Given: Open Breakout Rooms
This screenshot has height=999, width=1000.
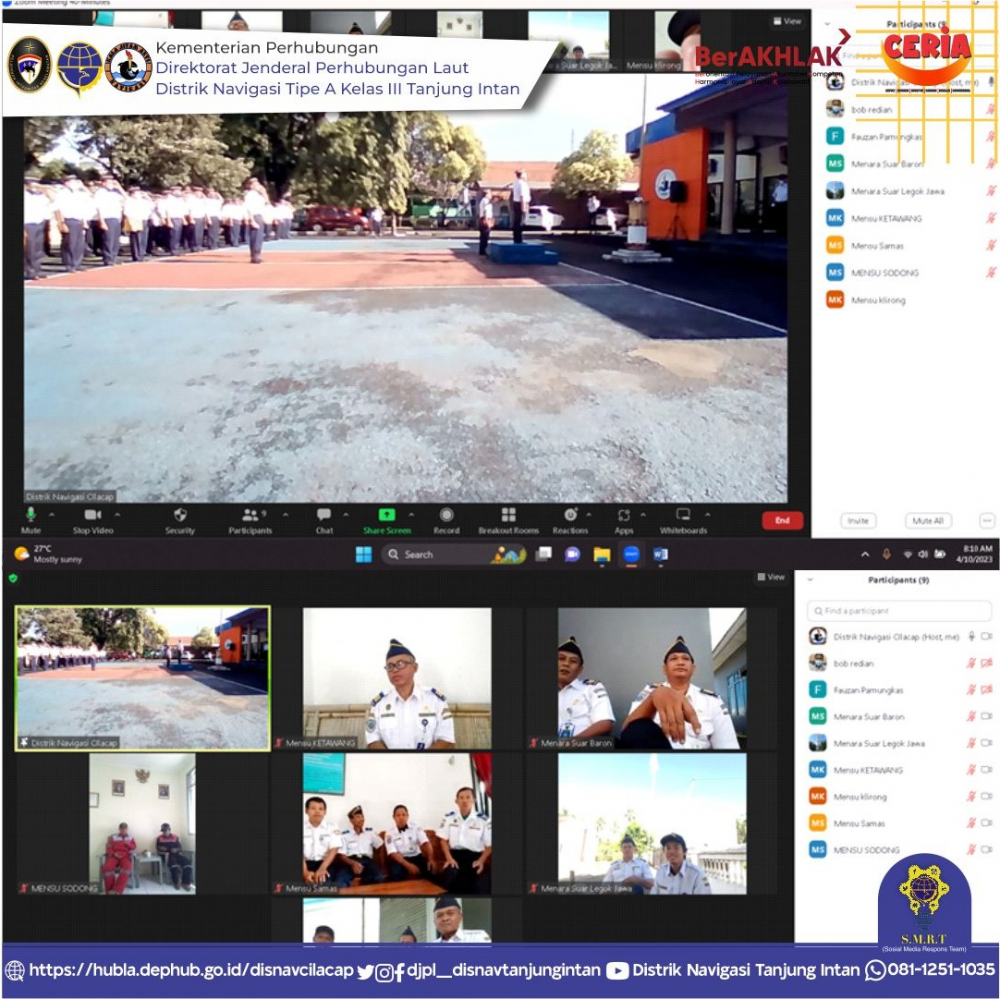Looking at the screenshot, I should coord(508,520).
